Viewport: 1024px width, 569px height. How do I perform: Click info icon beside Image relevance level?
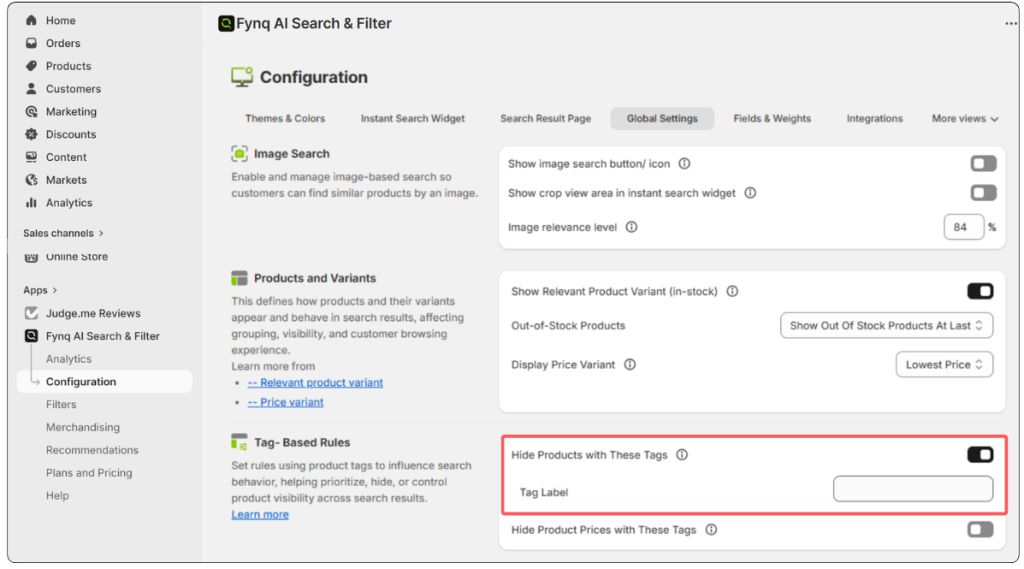632,227
